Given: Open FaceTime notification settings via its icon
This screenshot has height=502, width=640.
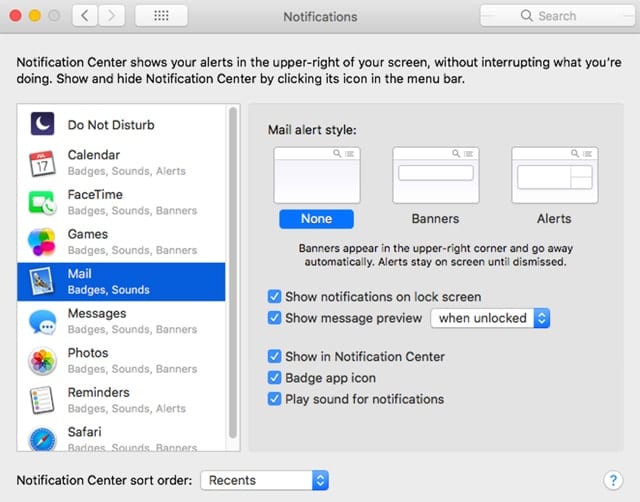Looking at the screenshot, I should [42, 202].
